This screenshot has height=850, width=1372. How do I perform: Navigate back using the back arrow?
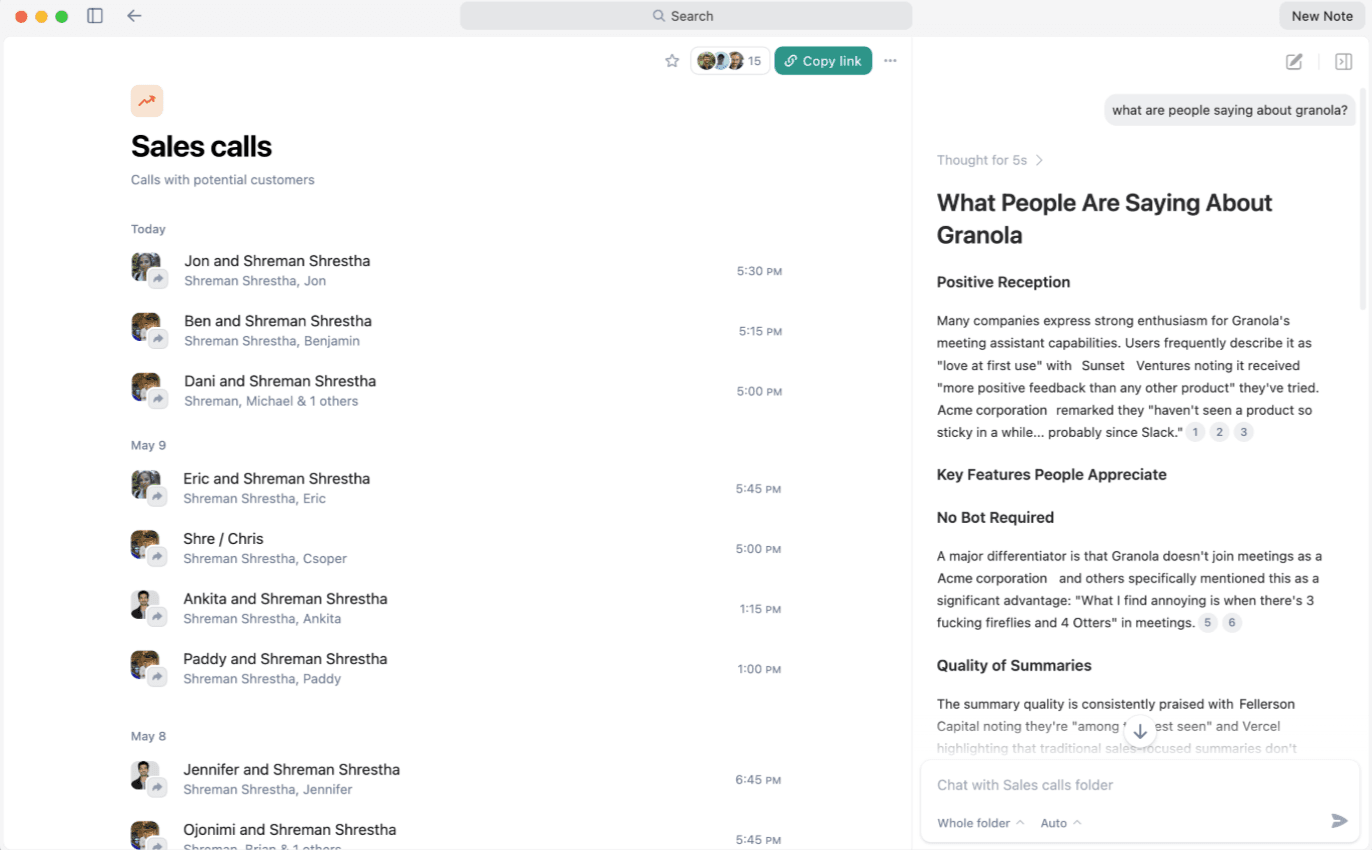pos(134,15)
